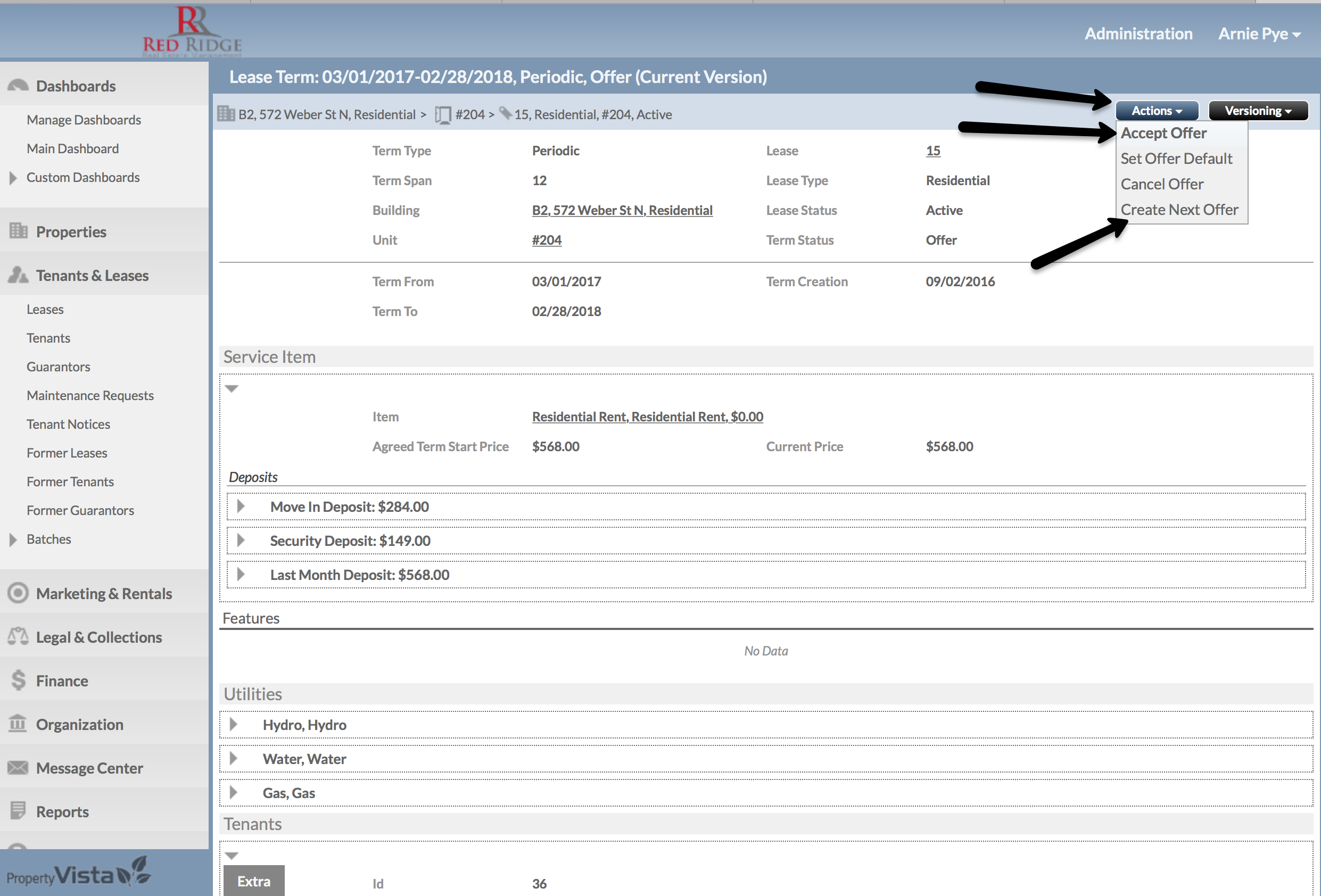Expand the Security Deposit row
Image resolution: width=1321 pixels, height=896 pixels.
(241, 541)
